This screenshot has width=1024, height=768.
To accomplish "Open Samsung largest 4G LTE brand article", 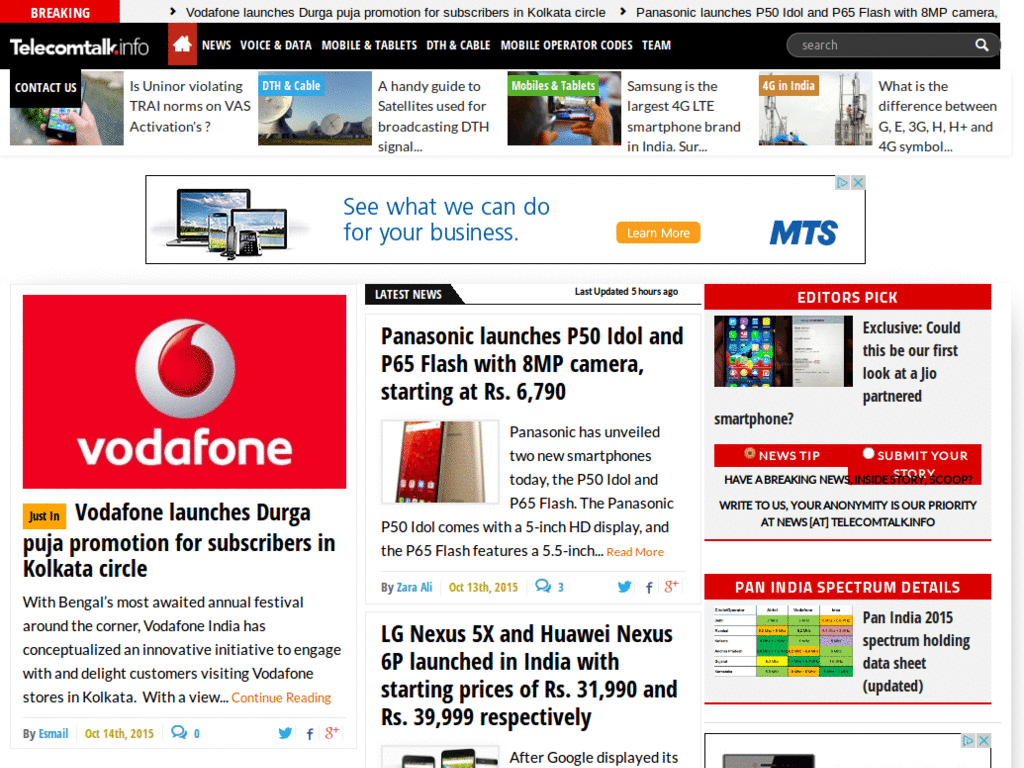I will tap(683, 116).
